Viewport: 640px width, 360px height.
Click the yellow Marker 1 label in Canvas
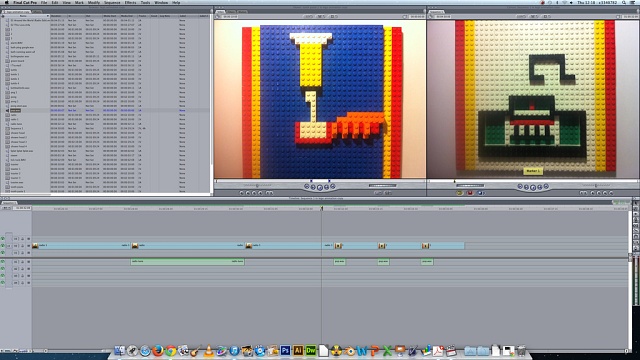[x=533, y=171]
